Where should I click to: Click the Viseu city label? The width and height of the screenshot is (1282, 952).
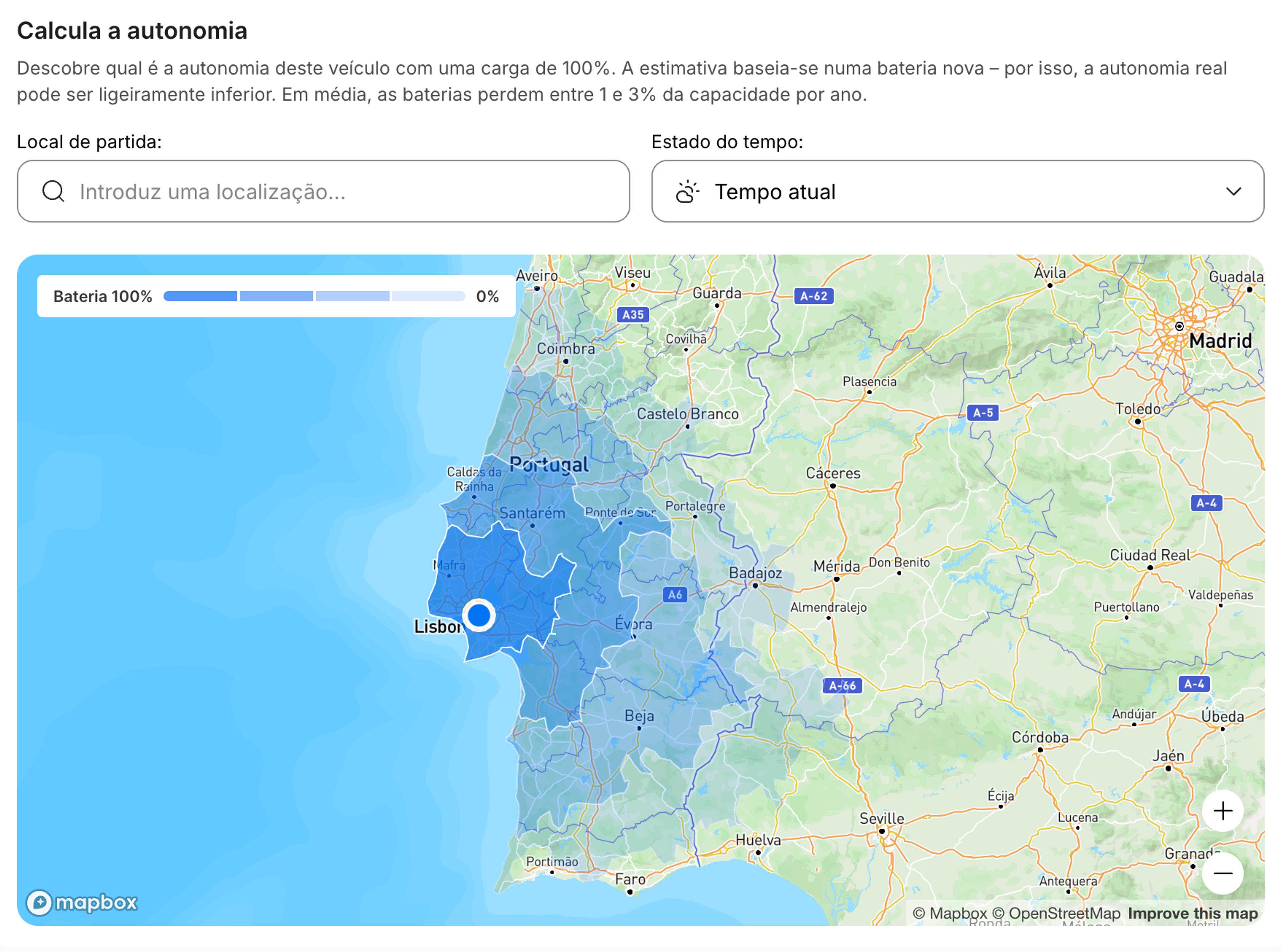pos(632,273)
